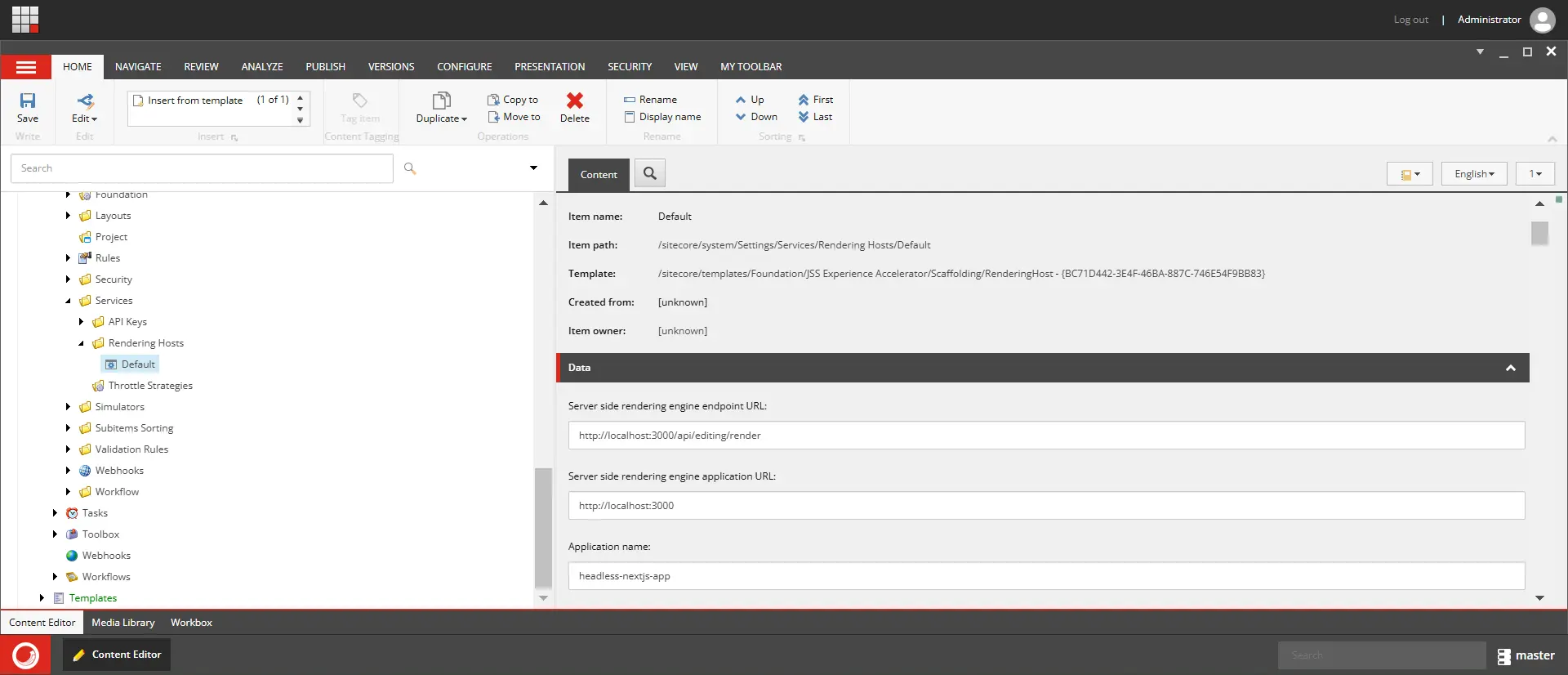
Task: Open the English language dropdown
Action: 1474,174
